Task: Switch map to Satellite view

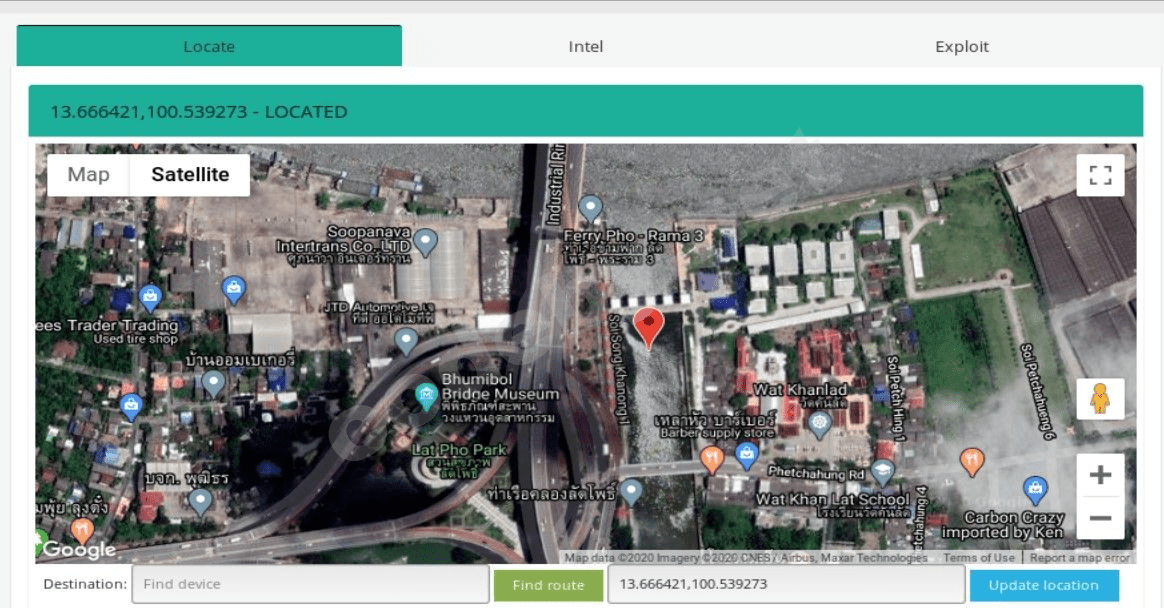Action: coord(190,175)
